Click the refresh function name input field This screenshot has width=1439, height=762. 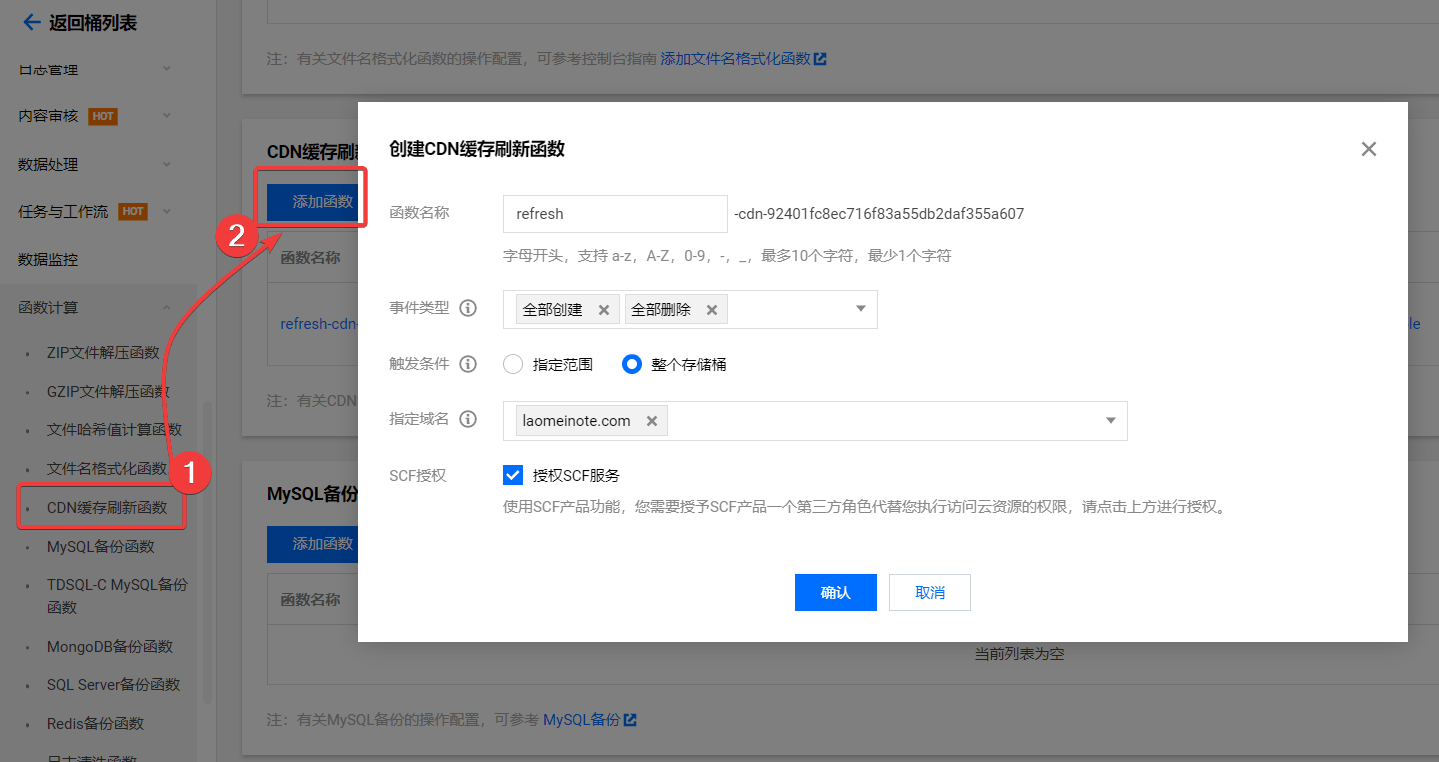(x=614, y=213)
